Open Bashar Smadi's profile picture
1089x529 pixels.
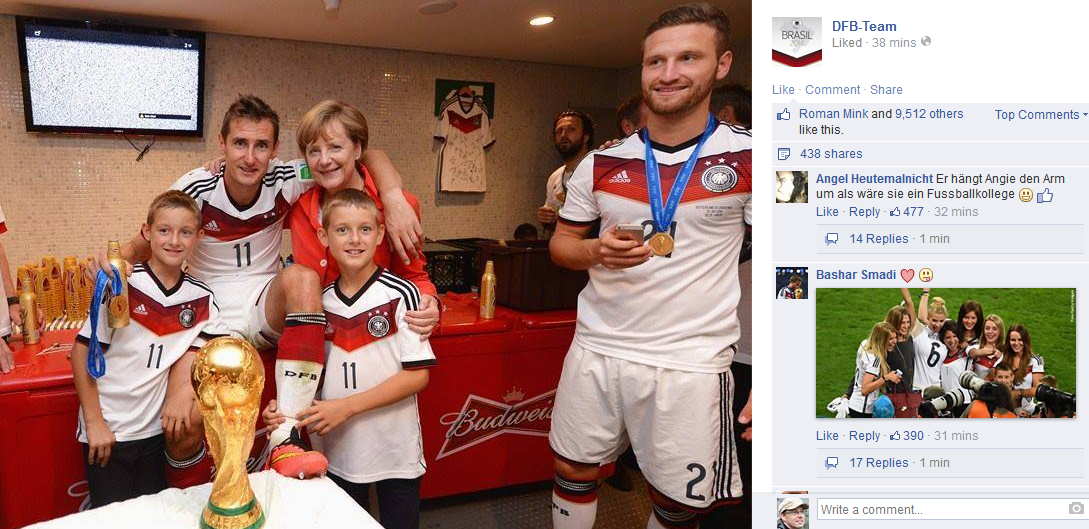coord(792,283)
